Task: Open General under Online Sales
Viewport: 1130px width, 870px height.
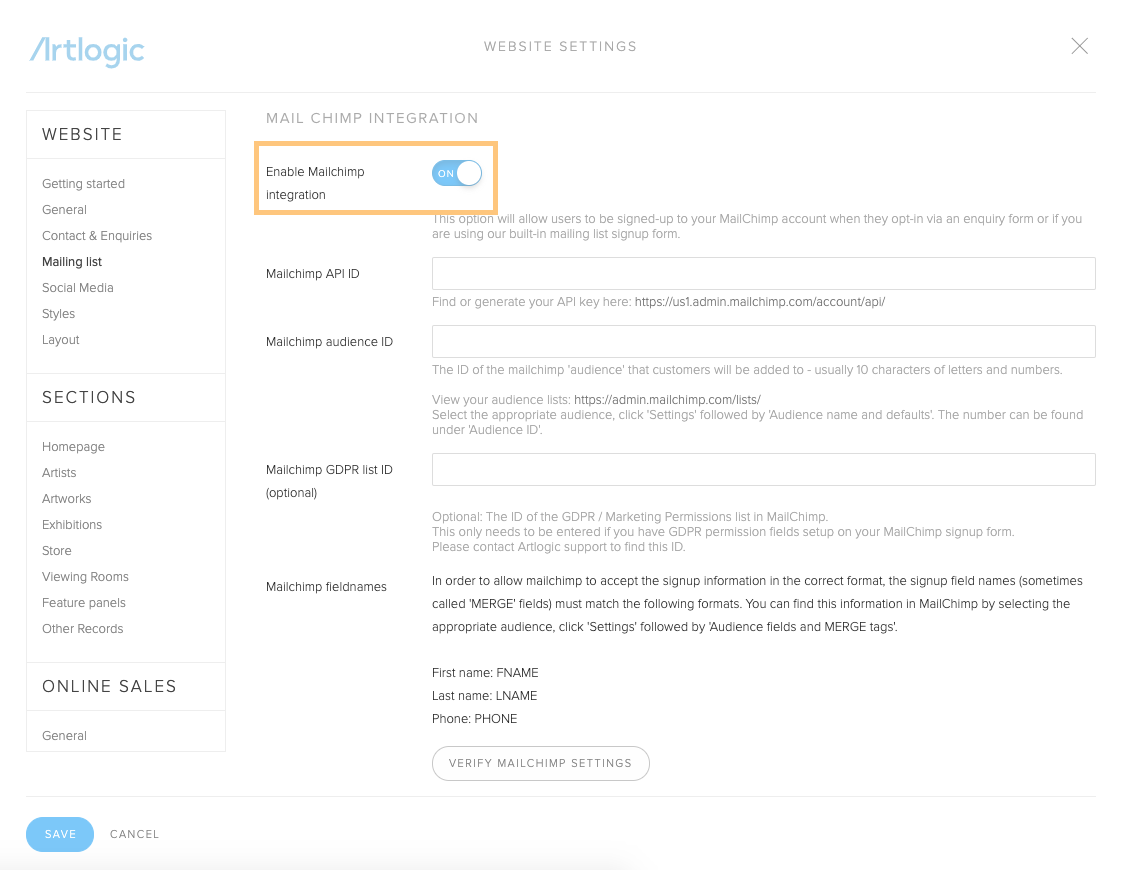Action: pyautogui.click(x=64, y=736)
